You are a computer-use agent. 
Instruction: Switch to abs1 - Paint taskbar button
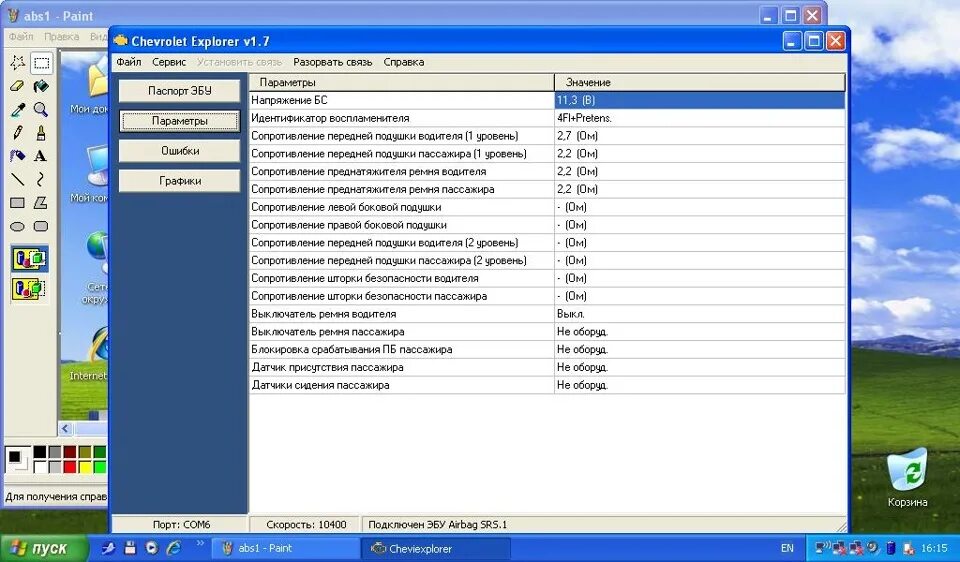click(285, 548)
